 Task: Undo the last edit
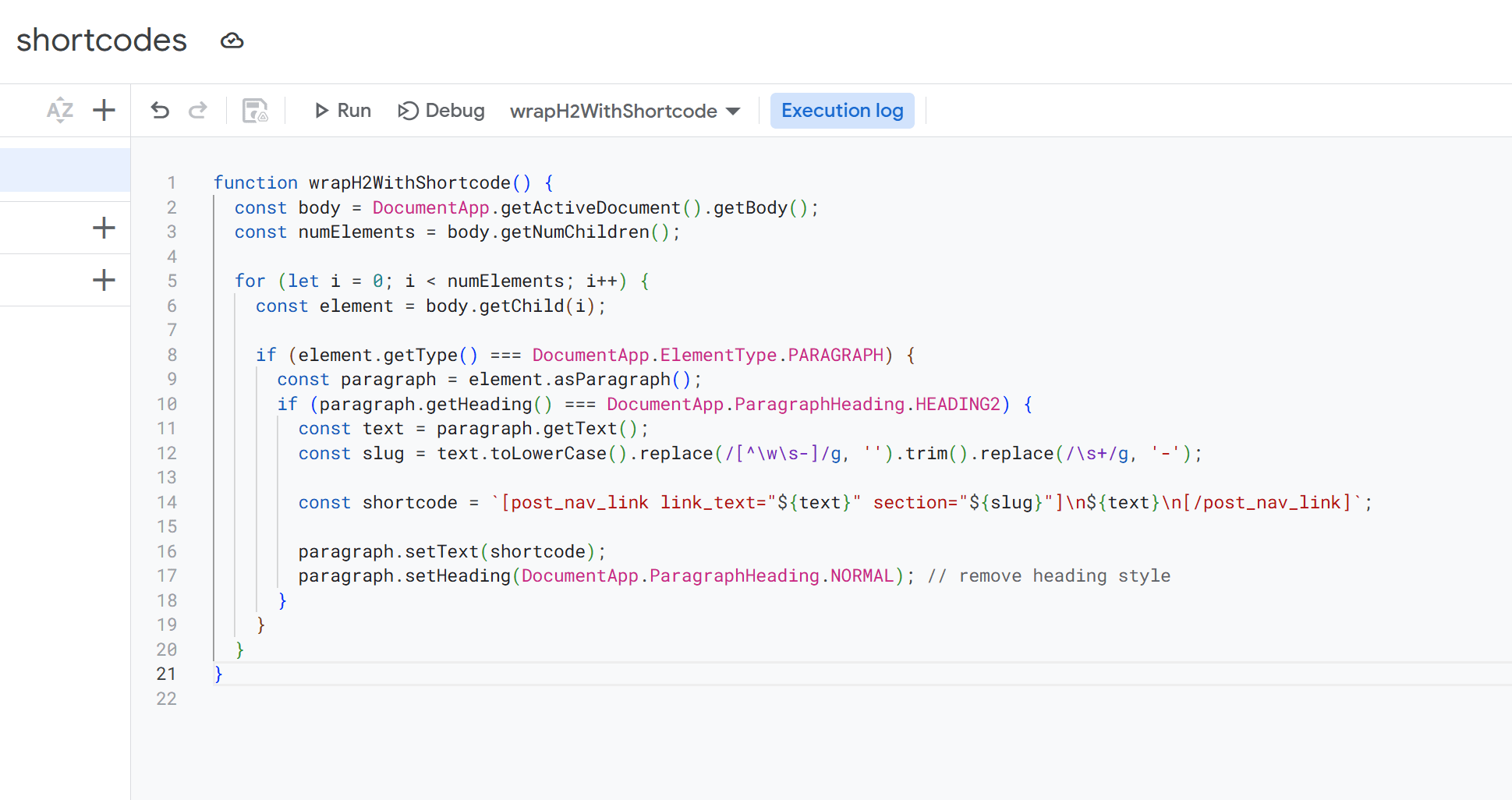pos(160,111)
